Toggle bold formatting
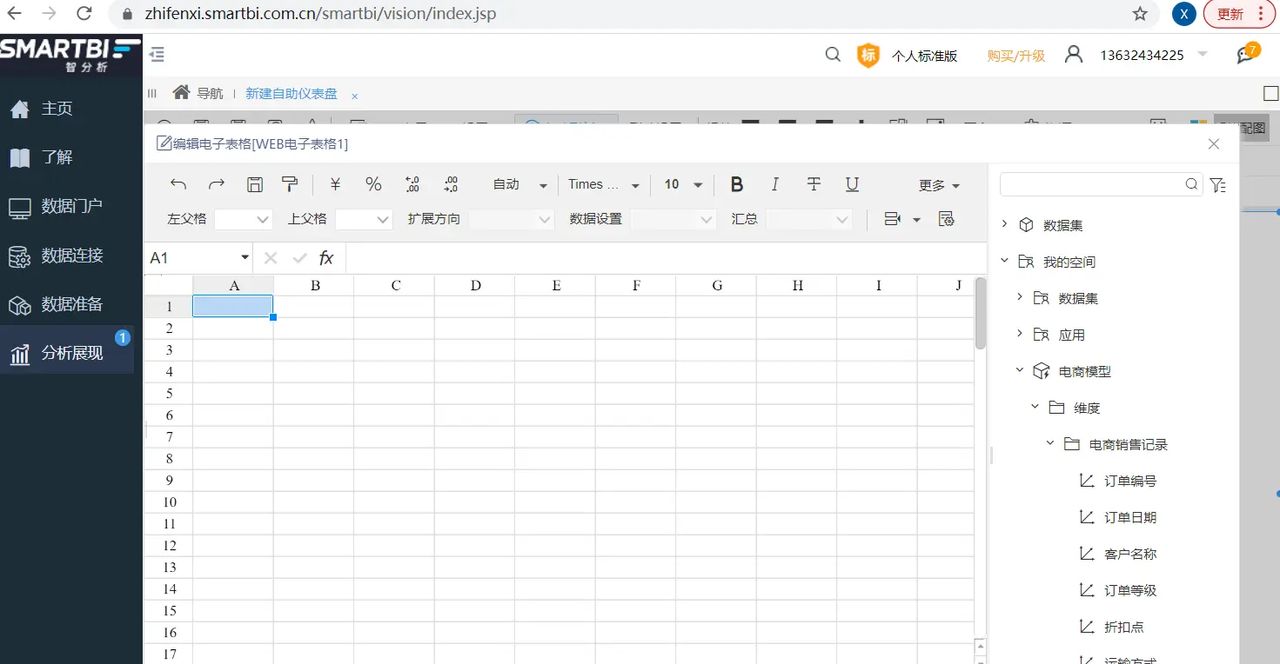1280x664 pixels. 736,184
